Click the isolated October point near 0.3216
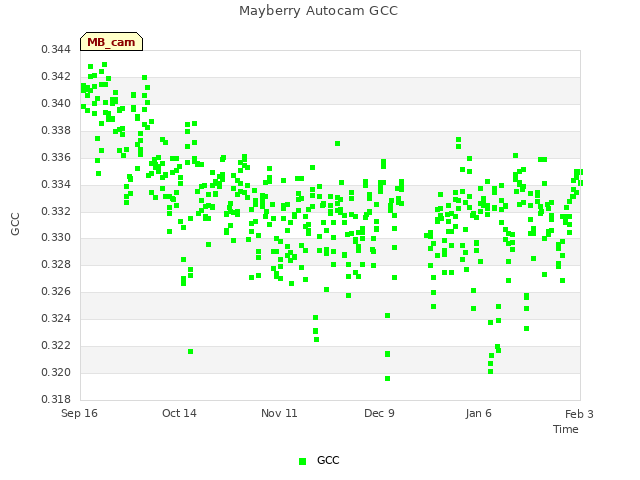This screenshot has width=640, height=480. click(x=190, y=351)
